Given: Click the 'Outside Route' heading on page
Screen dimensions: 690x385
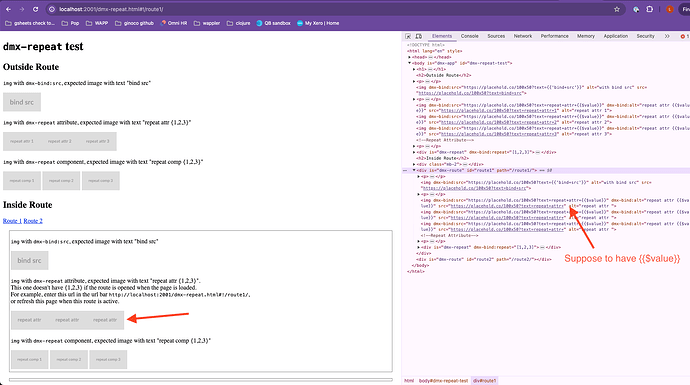Looking at the screenshot, I should (31, 67).
